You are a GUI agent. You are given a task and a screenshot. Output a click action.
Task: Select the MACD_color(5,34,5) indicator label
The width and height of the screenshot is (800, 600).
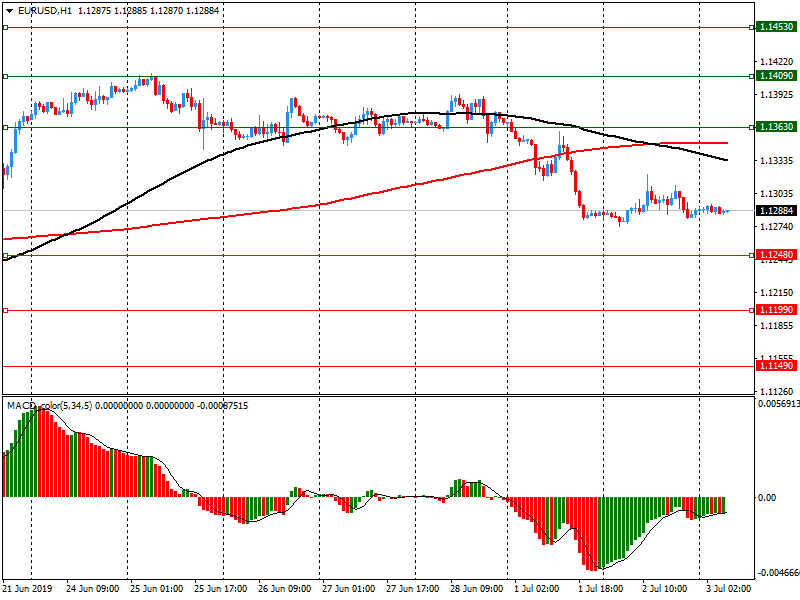[x=49, y=406]
